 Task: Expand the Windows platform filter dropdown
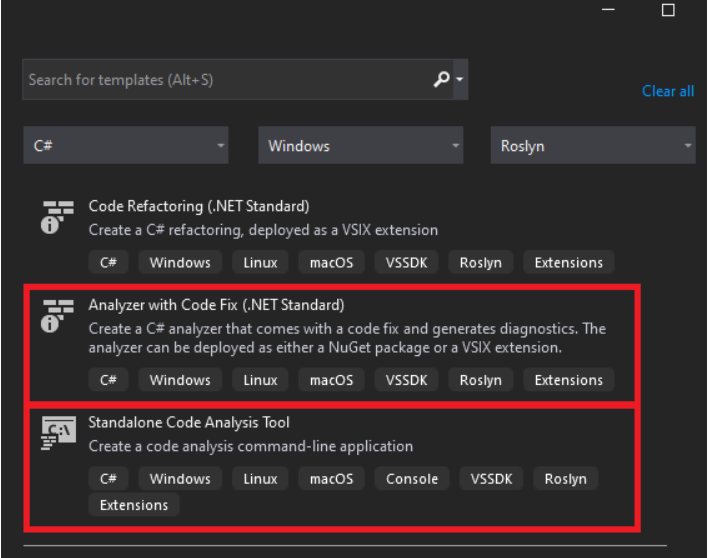click(360, 146)
